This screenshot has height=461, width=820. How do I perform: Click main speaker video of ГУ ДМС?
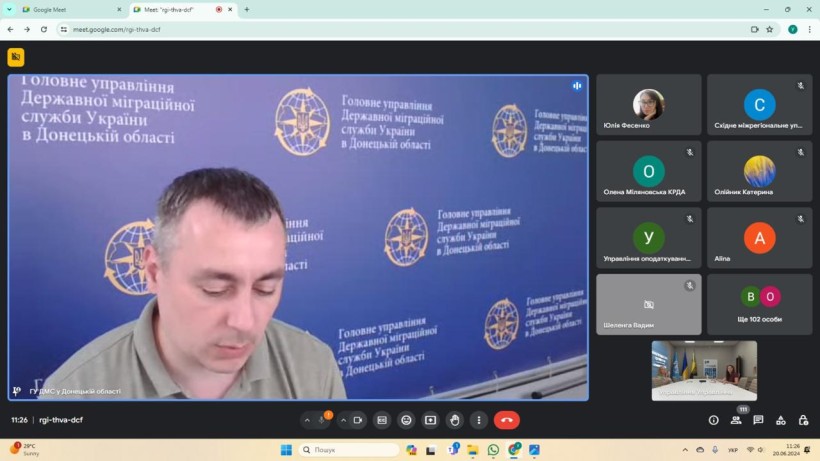tap(298, 238)
